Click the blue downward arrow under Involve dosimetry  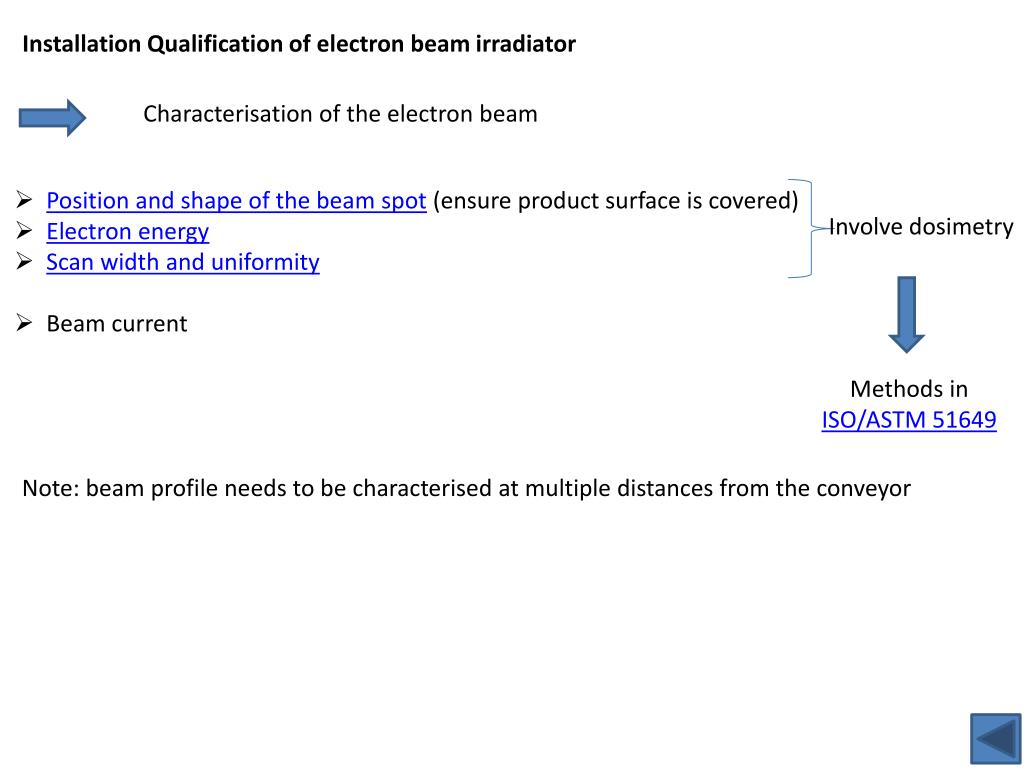coord(906,314)
